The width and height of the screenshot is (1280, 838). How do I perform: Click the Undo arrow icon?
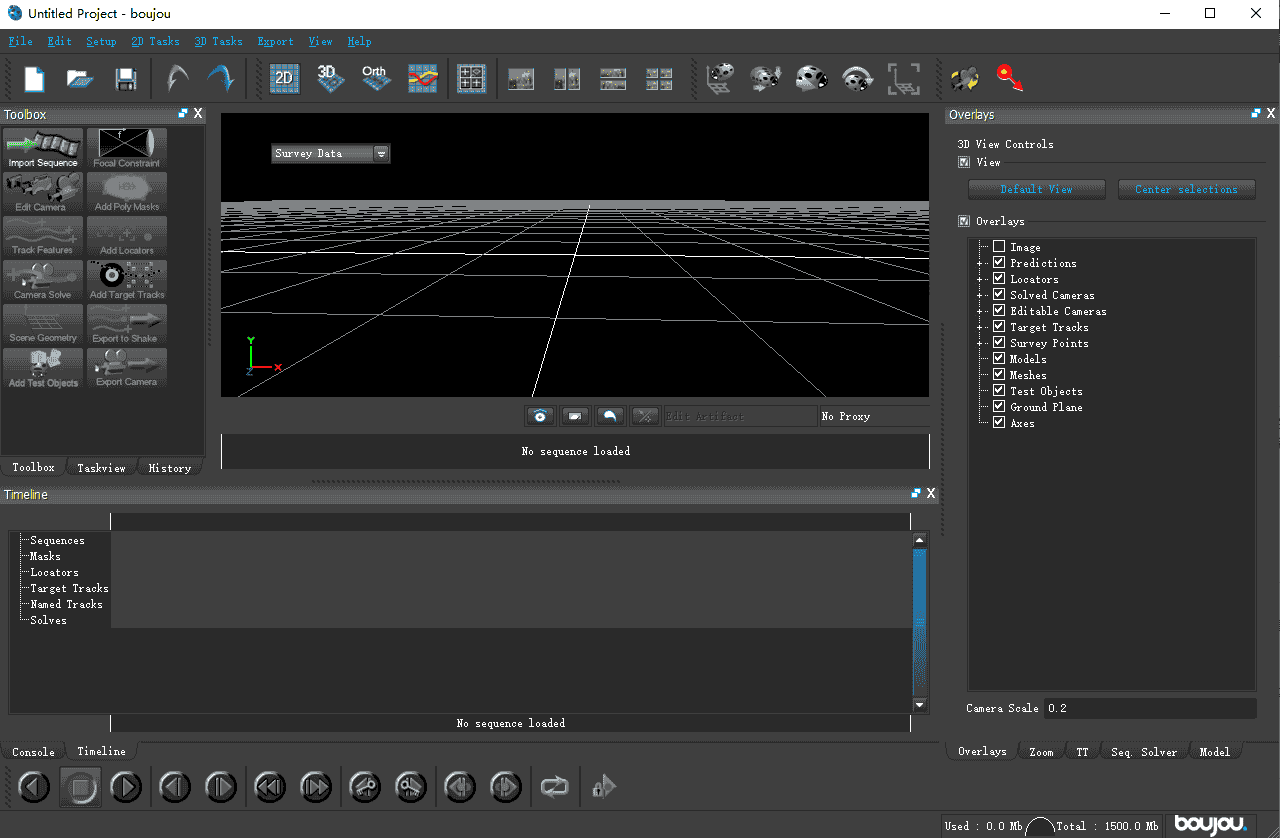tap(177, 79)
